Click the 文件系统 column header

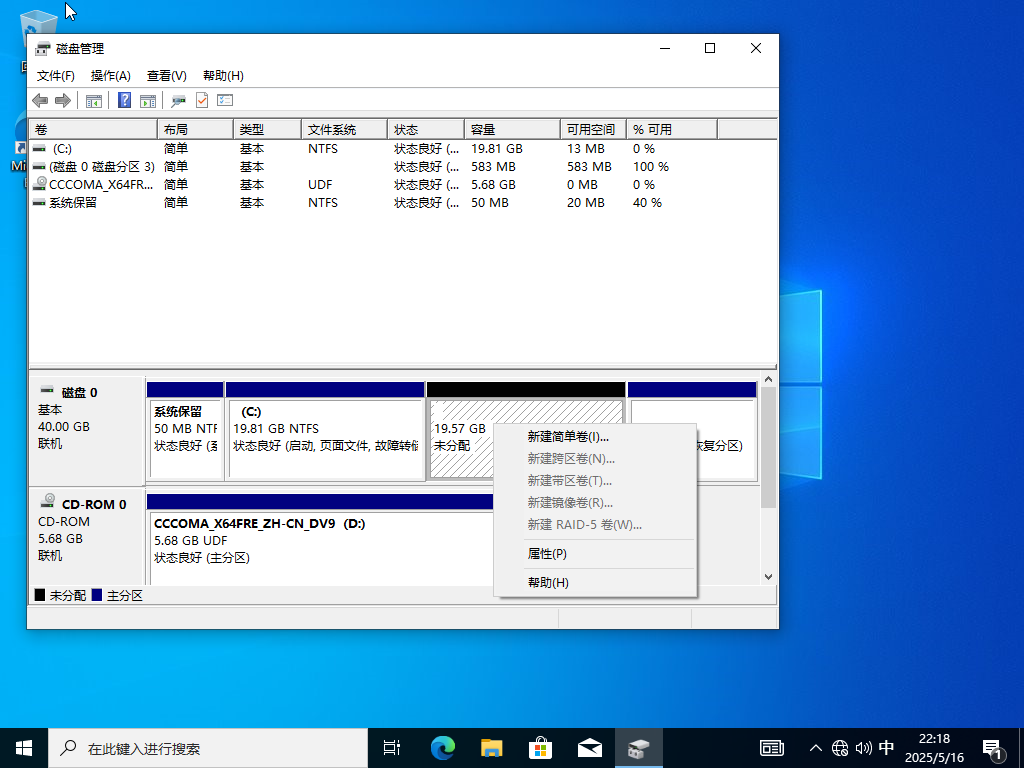pos(344,129)
